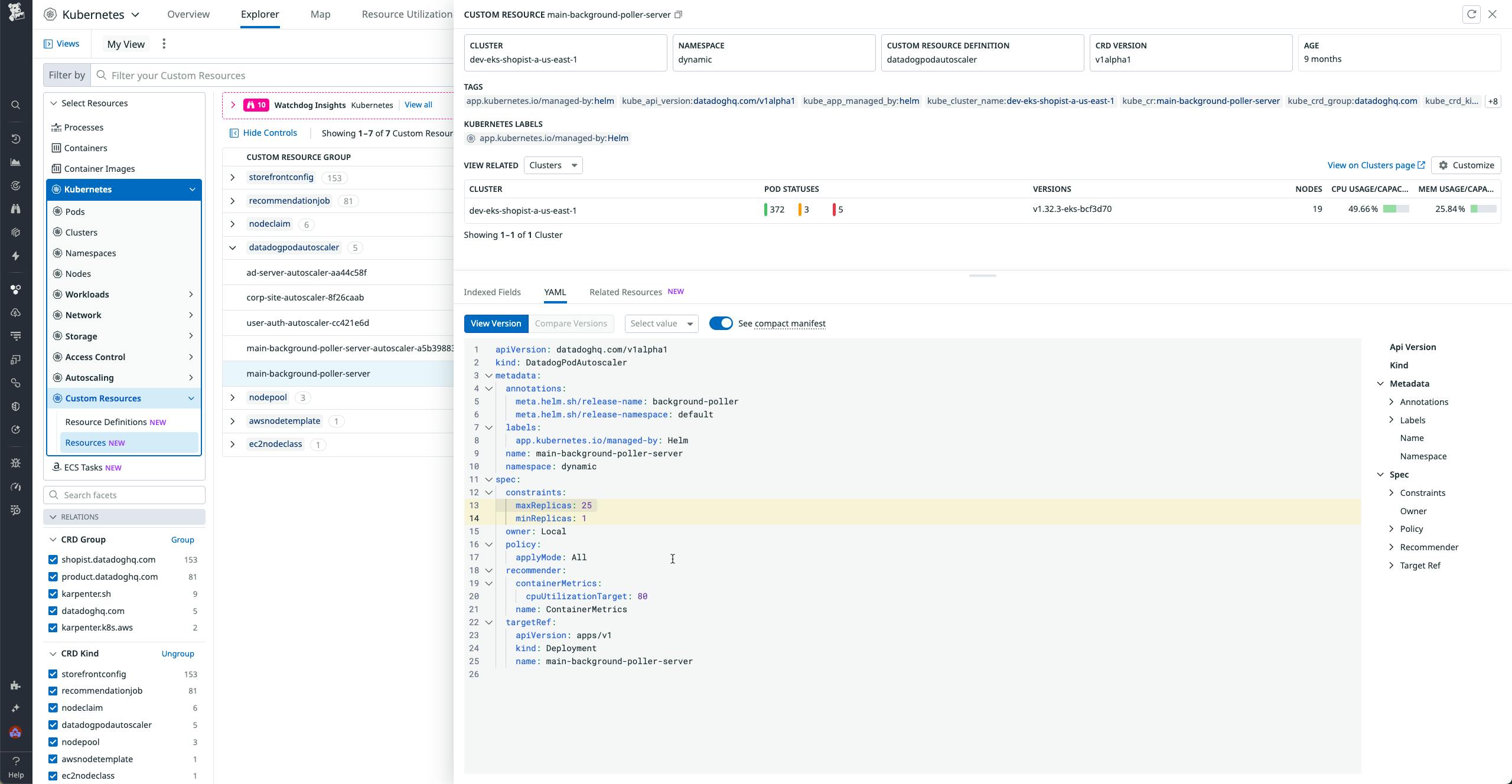Open the Select value dropdown in the YAML tab
Screen dimensions: 1512x784
[660, 323]
